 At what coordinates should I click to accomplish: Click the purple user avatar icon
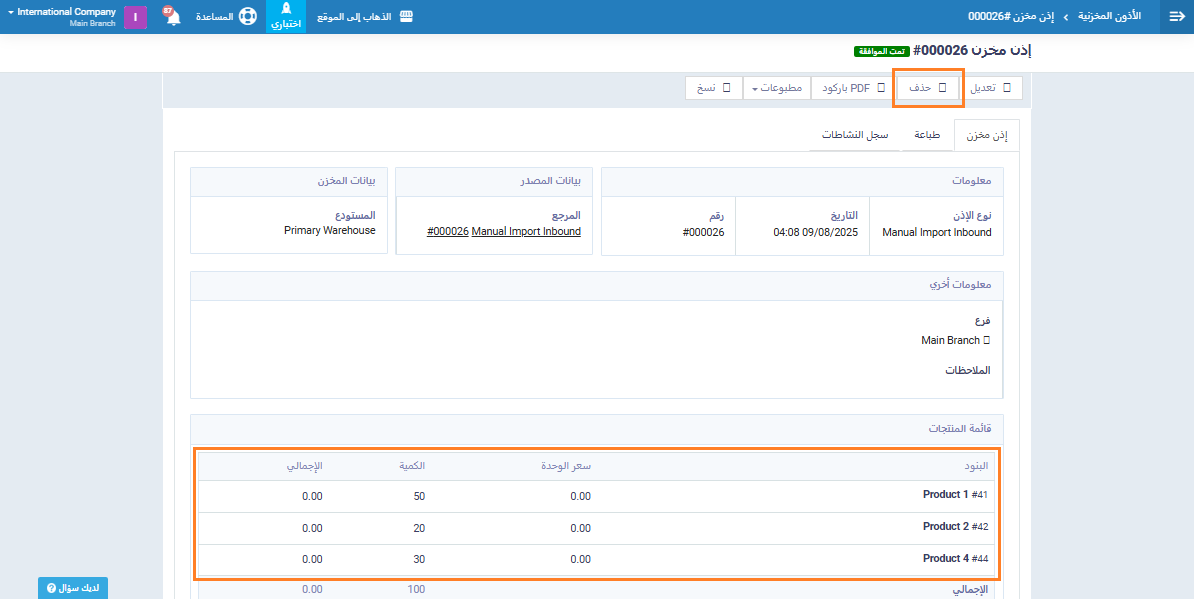click(135, 17)
